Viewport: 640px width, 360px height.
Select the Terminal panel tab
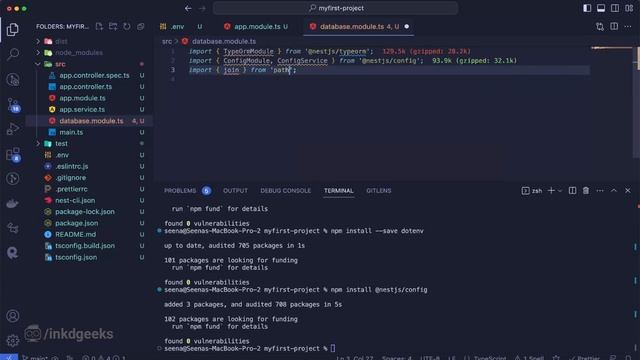coord(338,191)
